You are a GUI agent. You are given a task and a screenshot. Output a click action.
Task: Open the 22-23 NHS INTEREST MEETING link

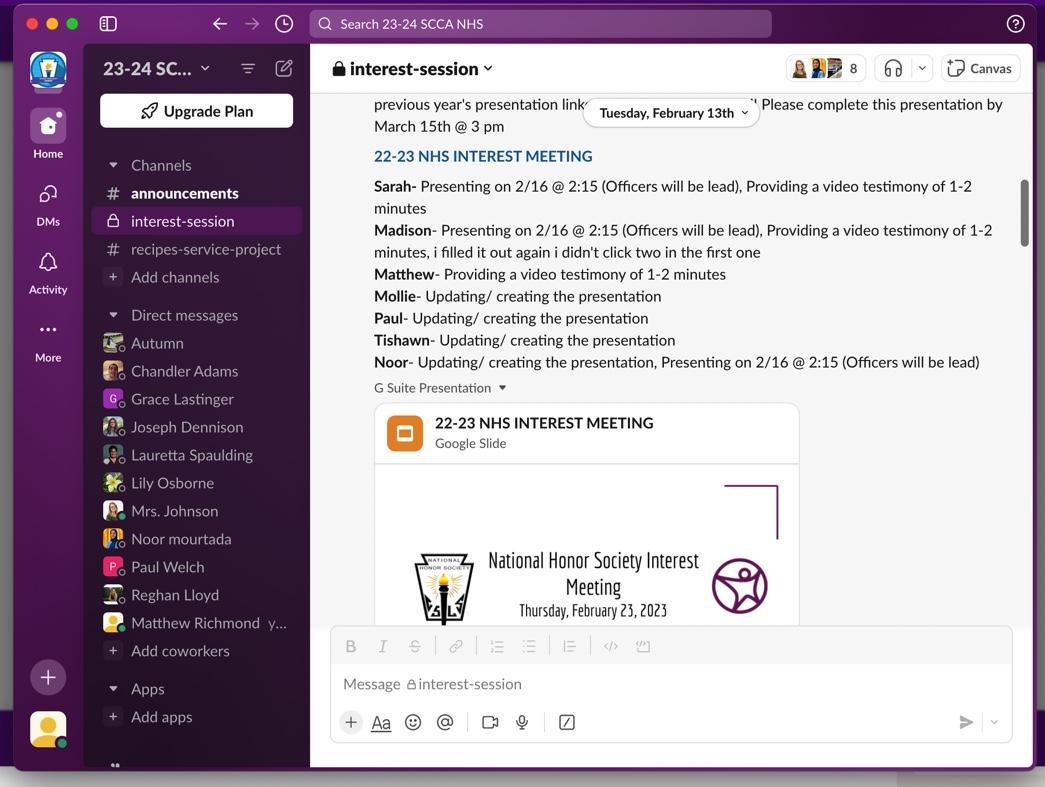pyautogui.click(x=483, y=157)
